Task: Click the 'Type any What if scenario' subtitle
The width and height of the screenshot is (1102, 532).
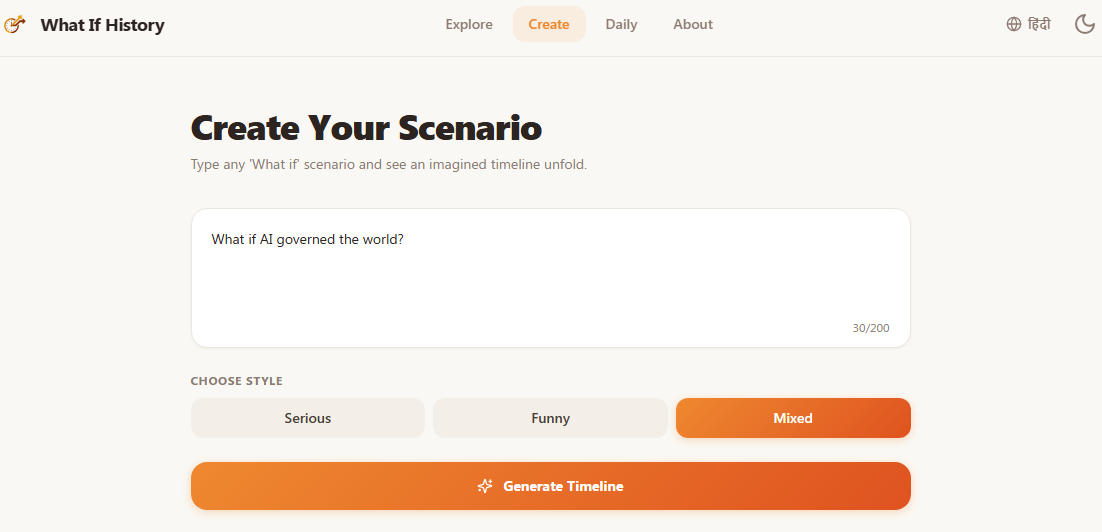Action: click(389, 165)
